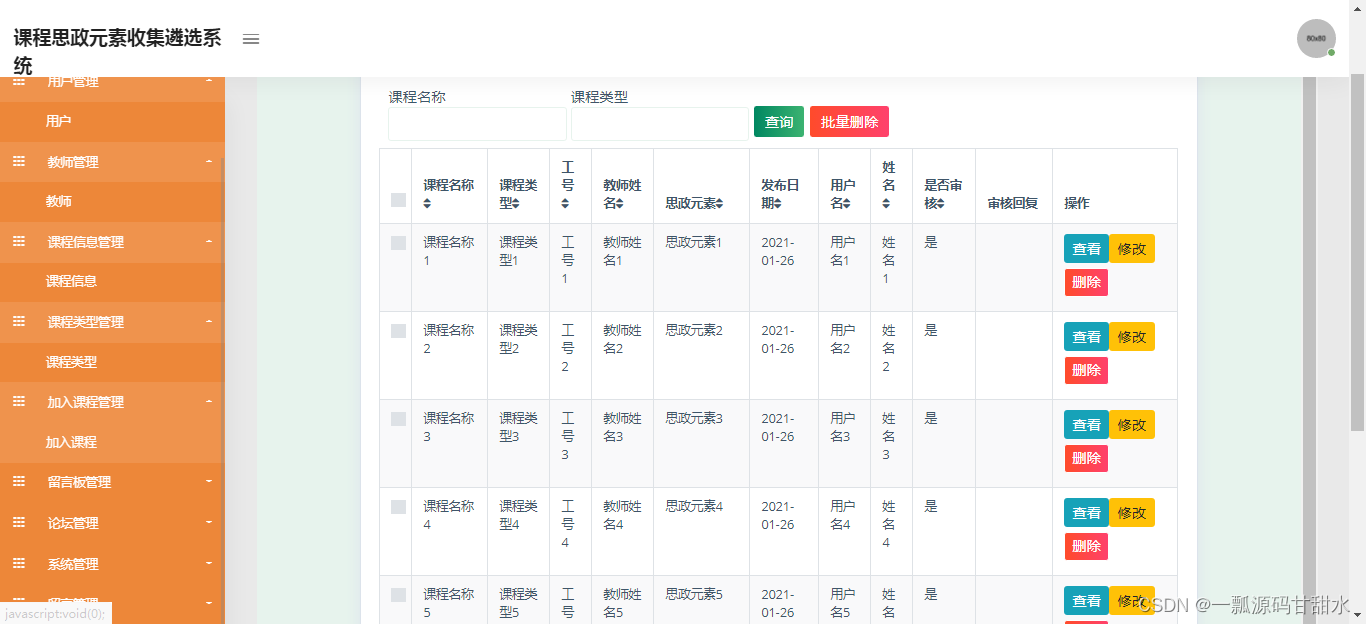This screenshot has height=624, width=1366.
Task: Click the hamburger menu icon
Action: (x=250, y=39)
